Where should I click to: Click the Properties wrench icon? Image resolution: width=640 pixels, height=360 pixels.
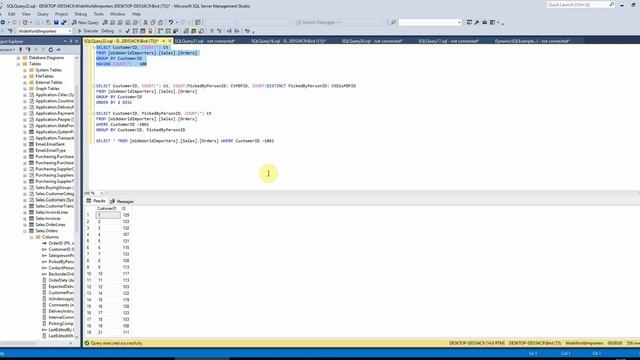tap(476, 22)
